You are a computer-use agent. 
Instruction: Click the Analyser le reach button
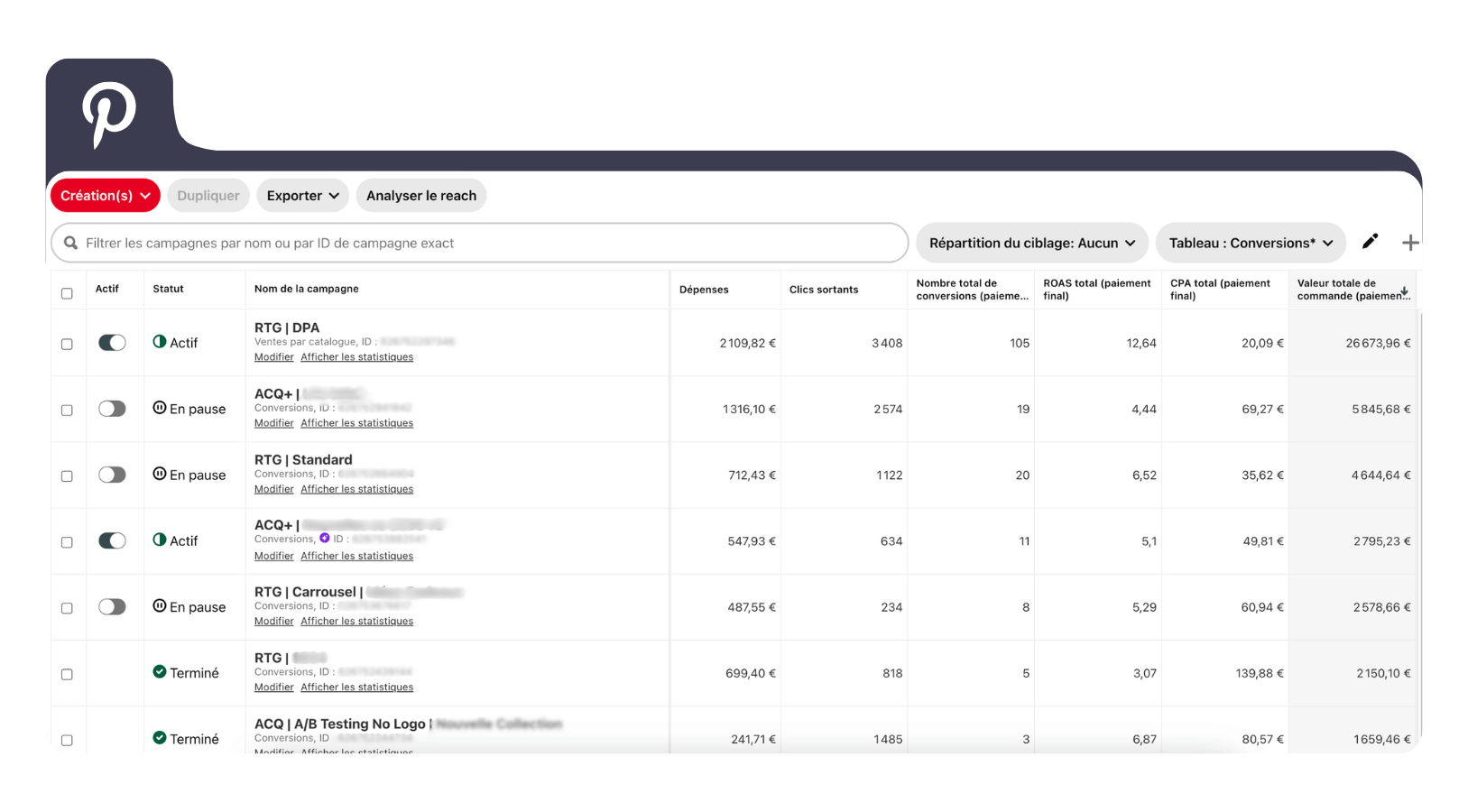click(x=420, y=195)
